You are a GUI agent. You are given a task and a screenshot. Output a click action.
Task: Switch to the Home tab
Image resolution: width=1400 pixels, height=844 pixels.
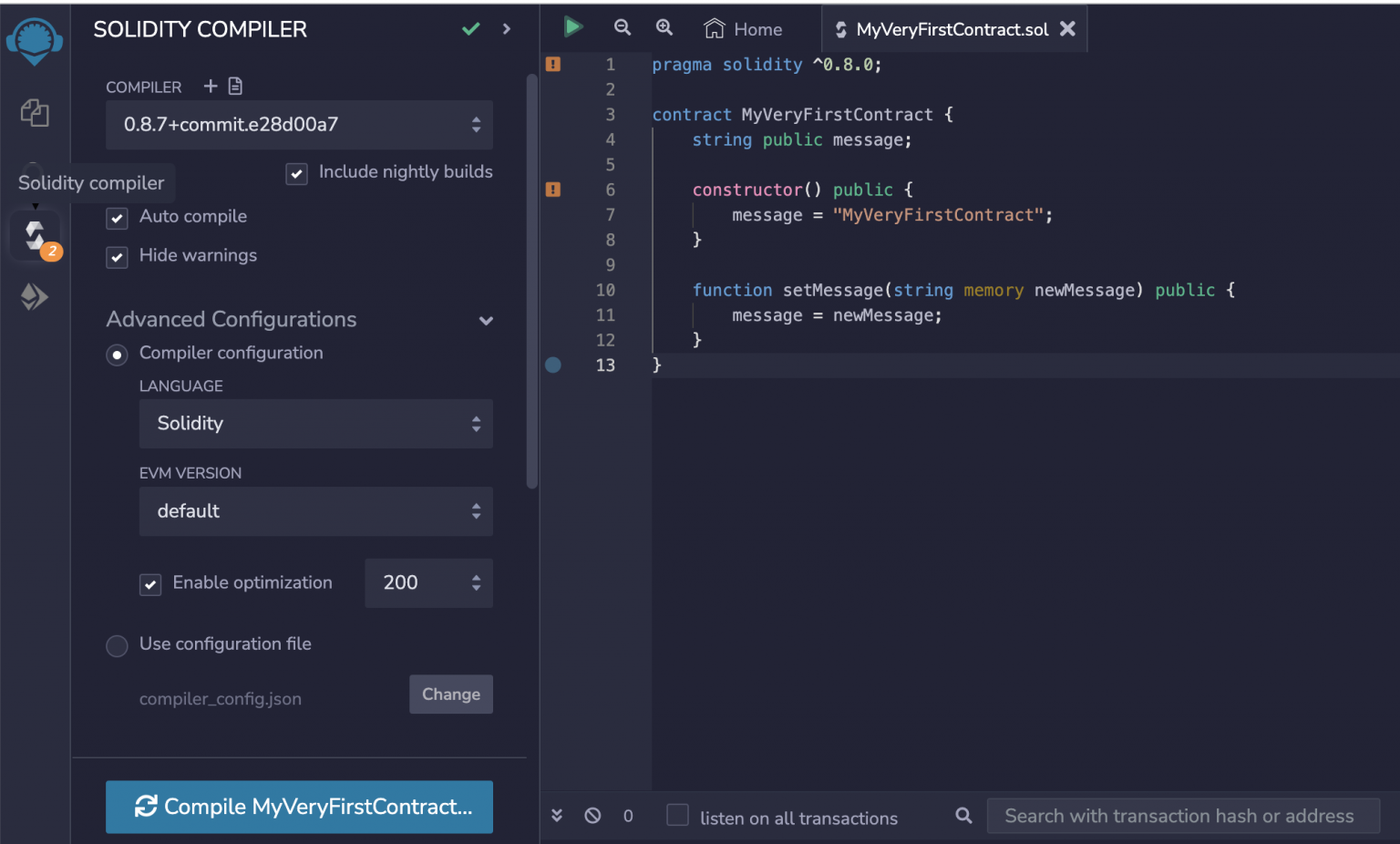click(743, 28)
